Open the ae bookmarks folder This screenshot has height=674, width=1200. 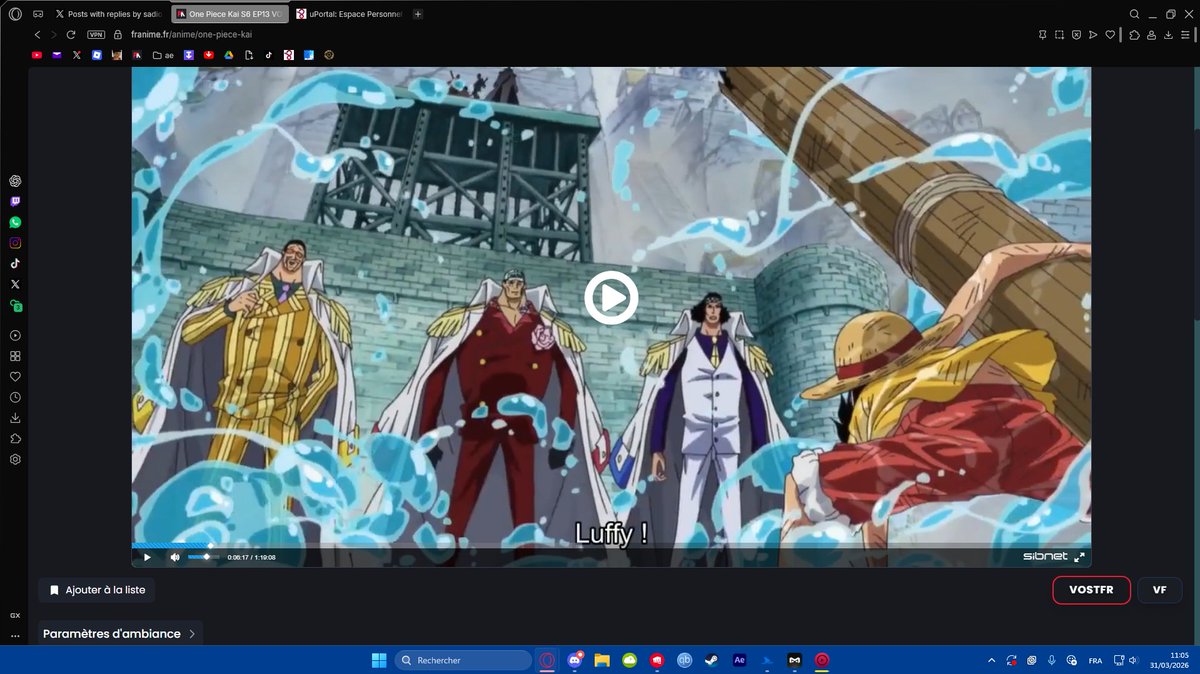[x=163, y=55]
